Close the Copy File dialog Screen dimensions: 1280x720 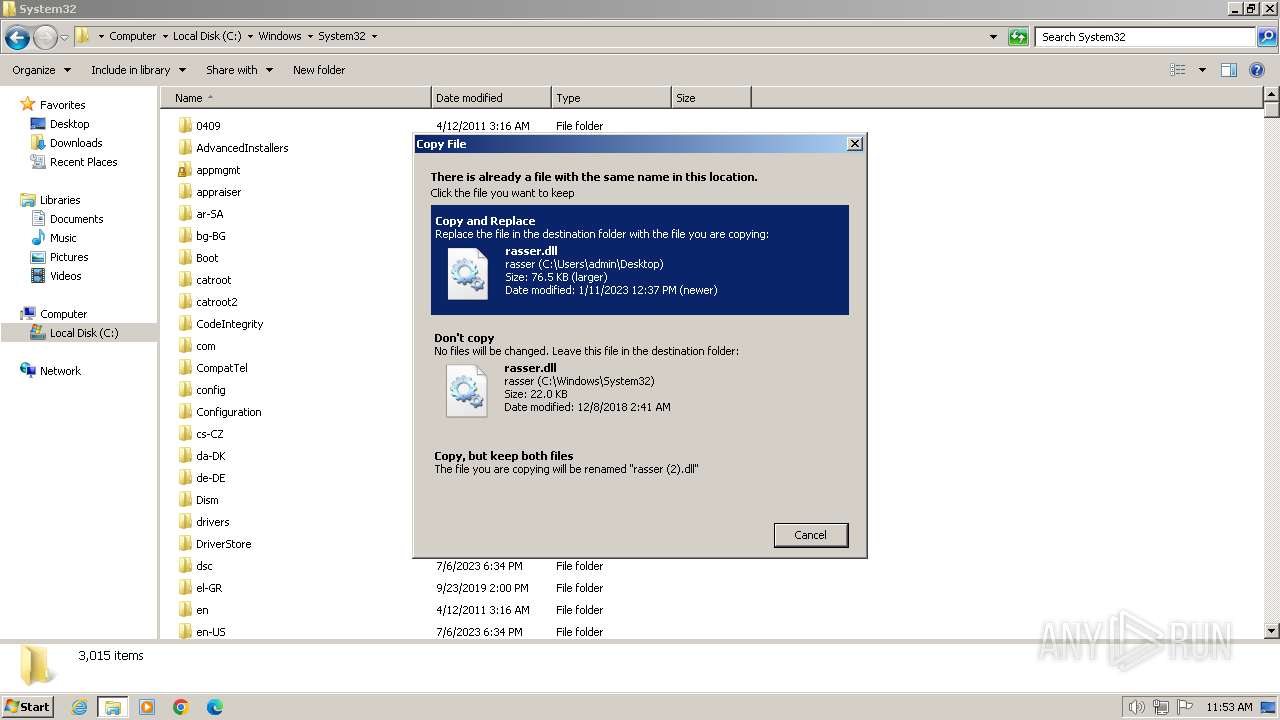tap(854, 144)
